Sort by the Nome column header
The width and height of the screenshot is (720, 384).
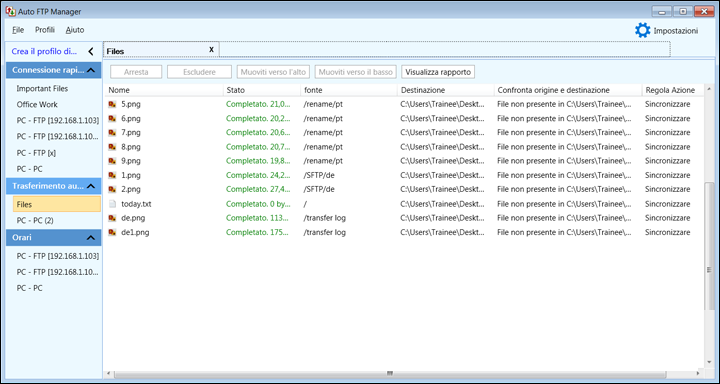click(164, 90)
